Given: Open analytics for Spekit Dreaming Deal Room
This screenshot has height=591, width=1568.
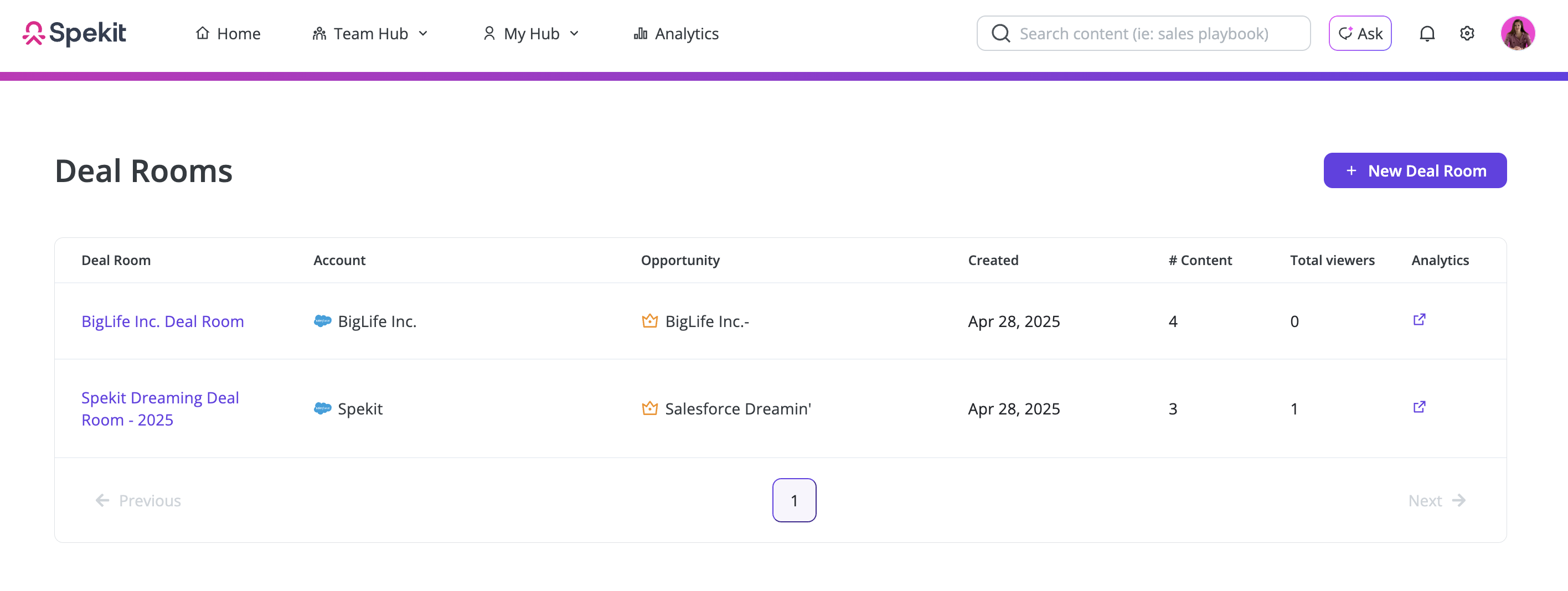Looking at the screenshot, I should pos(1419,407).
